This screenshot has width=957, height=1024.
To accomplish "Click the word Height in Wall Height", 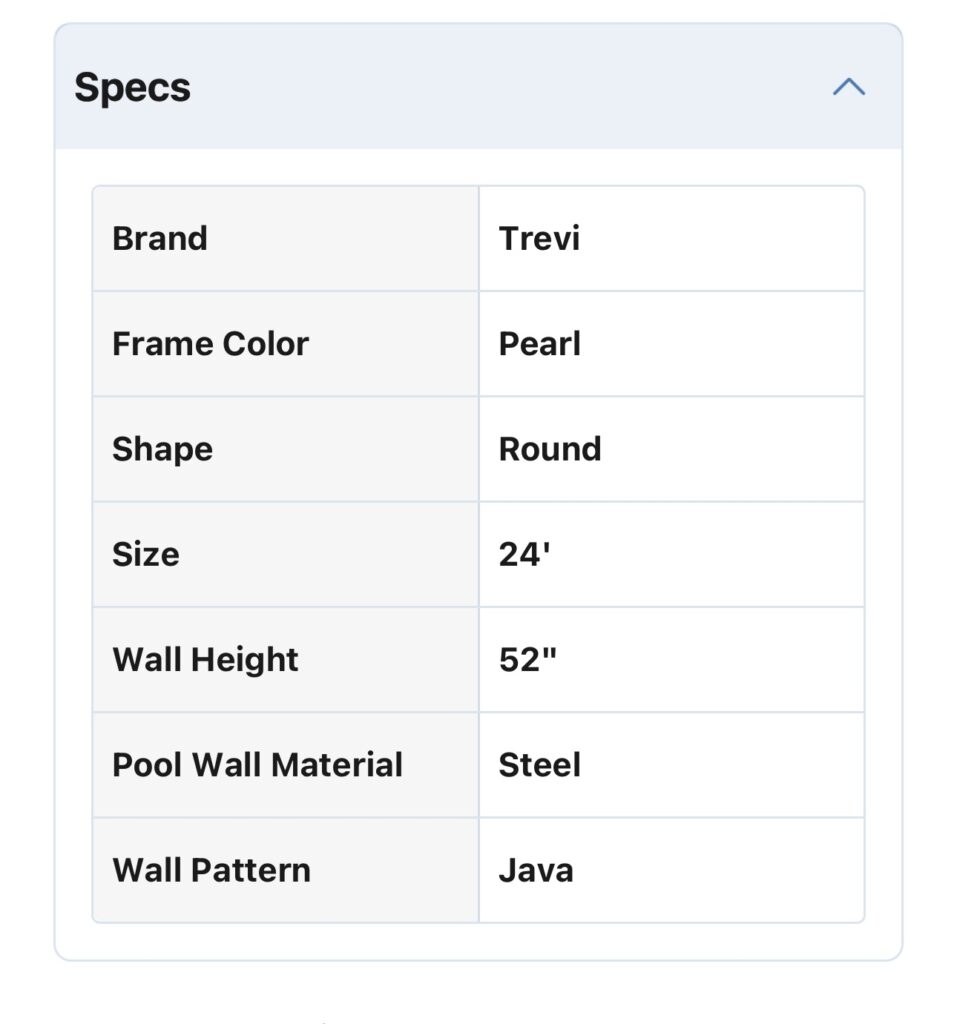I will (245, 660).
